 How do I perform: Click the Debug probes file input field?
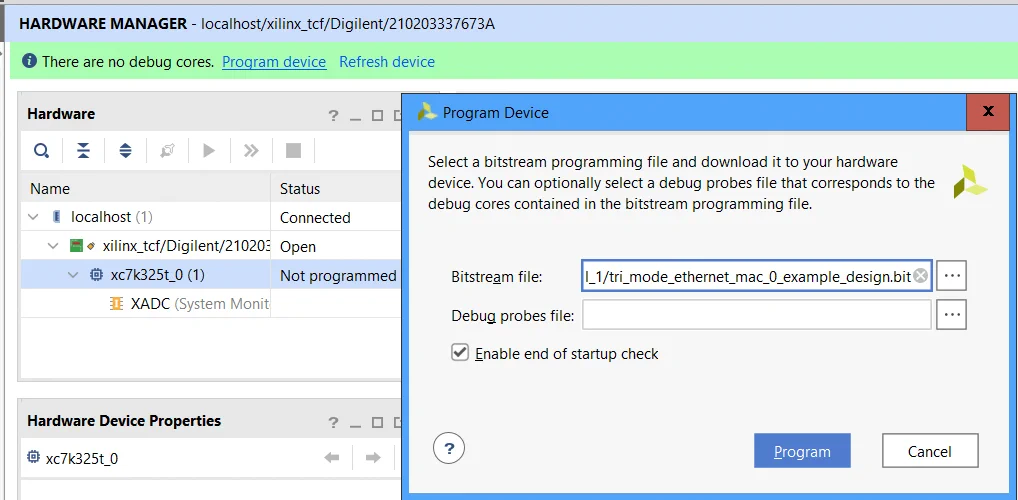click(757, 315)
